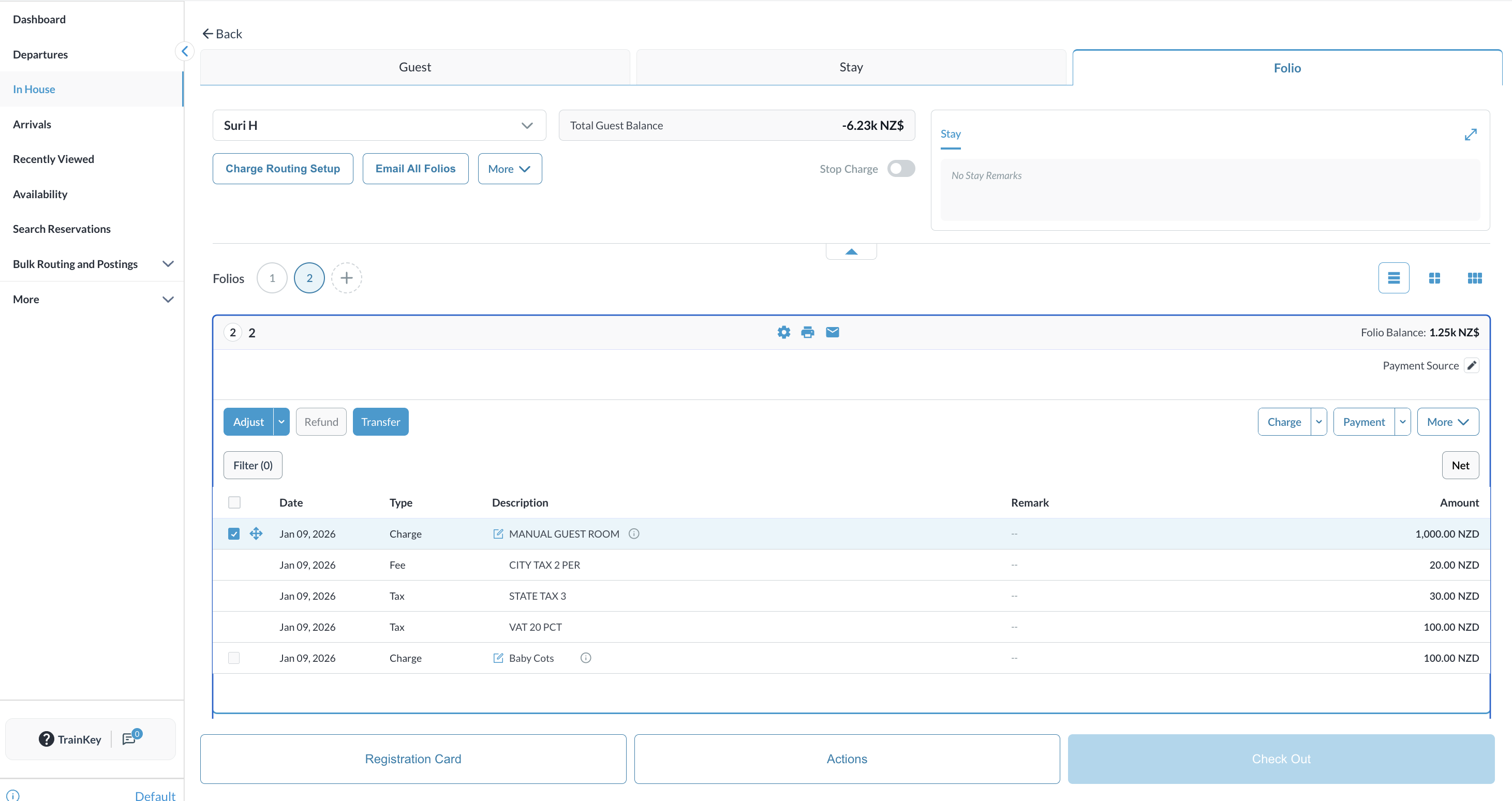The image size is (1512, 801).
Task: Switch to three-column folio grid view
Action: pyautogui.click(x=1474, y=278)
